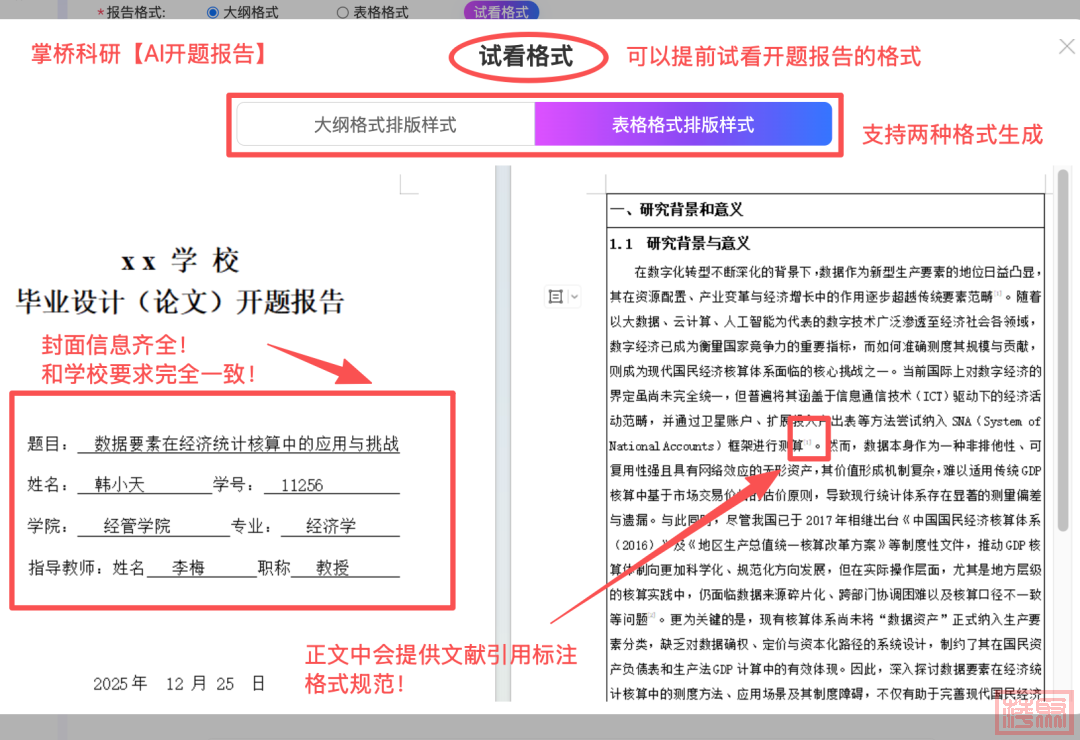Screen dimensions: 1080x740
Task: Close the format preview dialog
Action: point(1067,46)
